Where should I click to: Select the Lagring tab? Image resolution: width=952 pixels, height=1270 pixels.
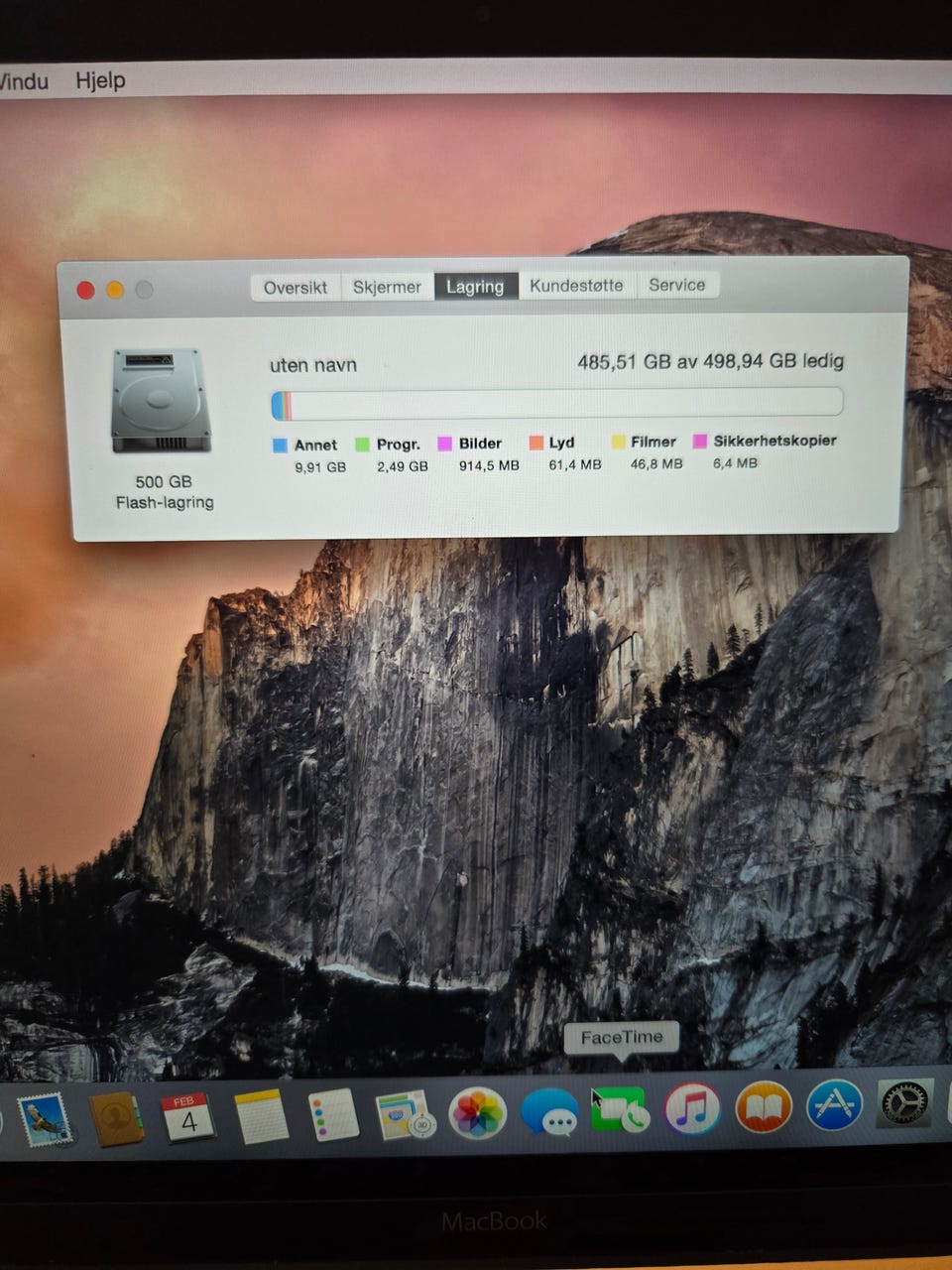475,287
